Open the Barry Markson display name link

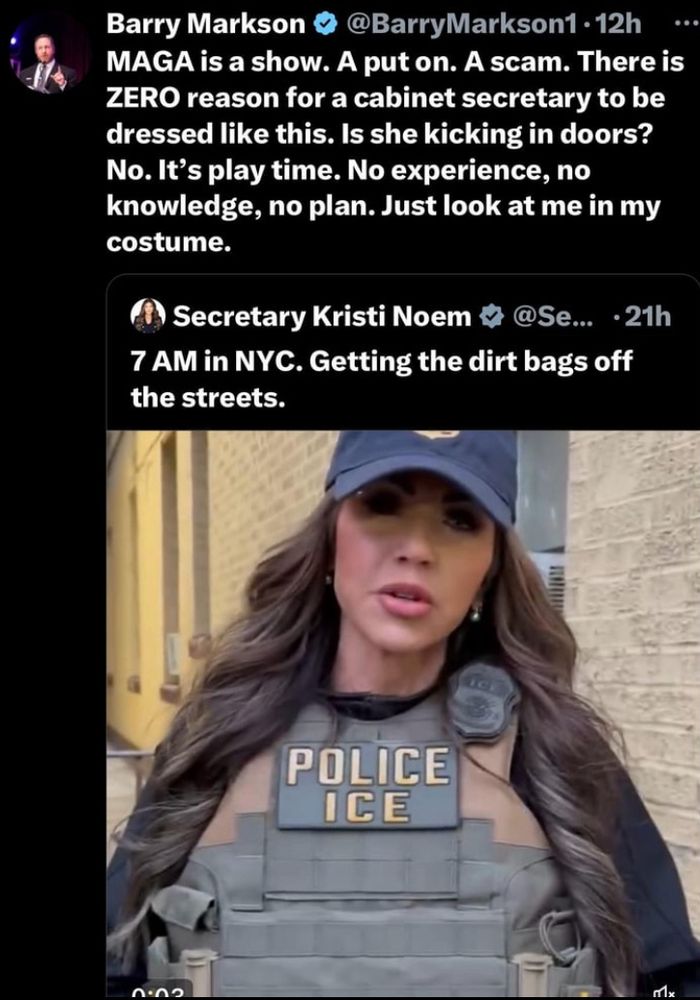[206, 24]
